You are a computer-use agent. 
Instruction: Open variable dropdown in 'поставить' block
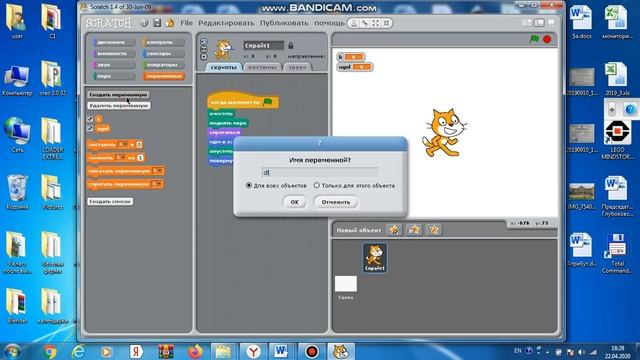click(x=123, y=144)
